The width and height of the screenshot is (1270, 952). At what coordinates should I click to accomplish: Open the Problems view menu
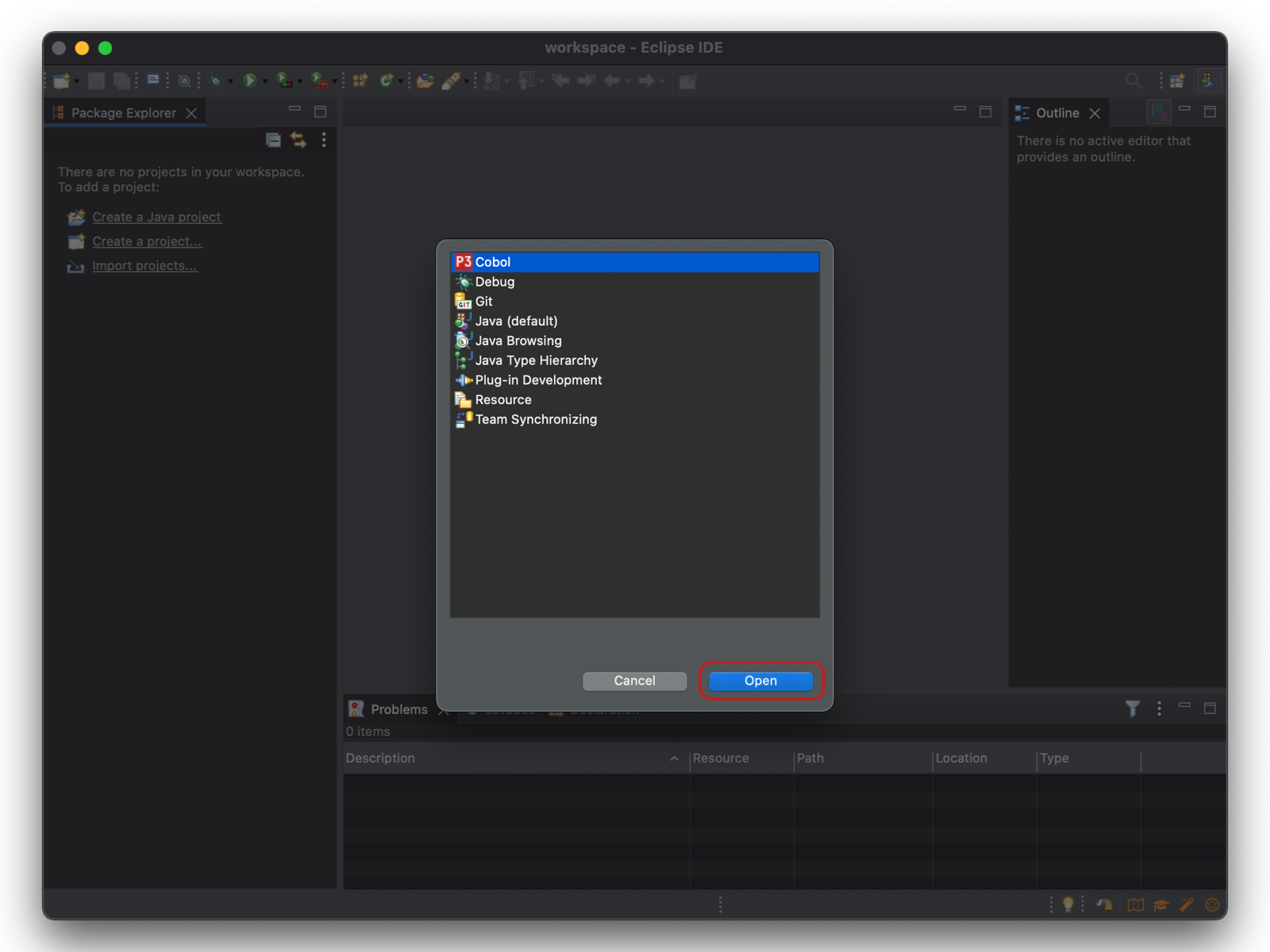(x=1159, y=708)
